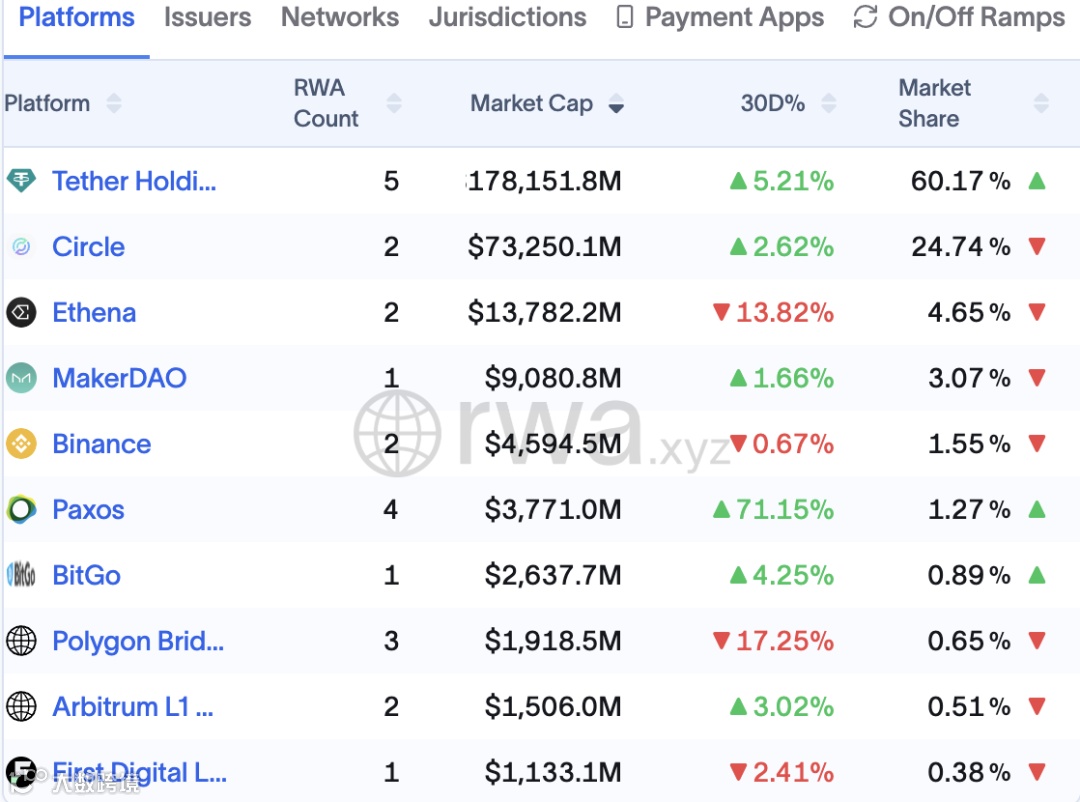Sort by Market Share column arrows
This screenshot has height=802, width=1080.
(x=1041, y=104)
